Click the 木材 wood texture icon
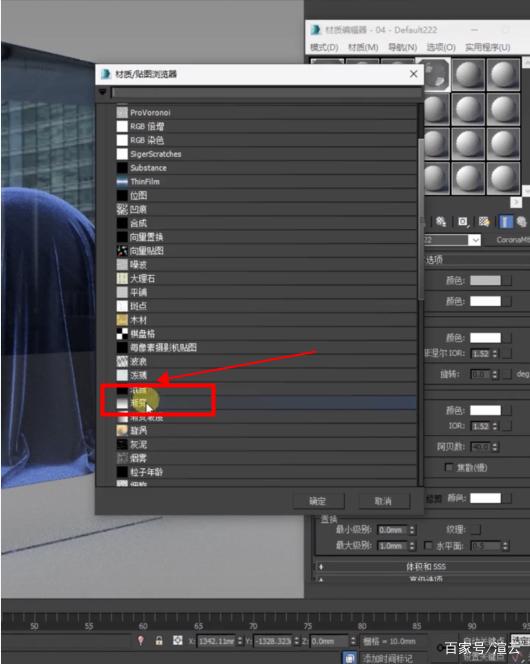The height and width of the screenshot is (664, 530). [x=122, y=320]
